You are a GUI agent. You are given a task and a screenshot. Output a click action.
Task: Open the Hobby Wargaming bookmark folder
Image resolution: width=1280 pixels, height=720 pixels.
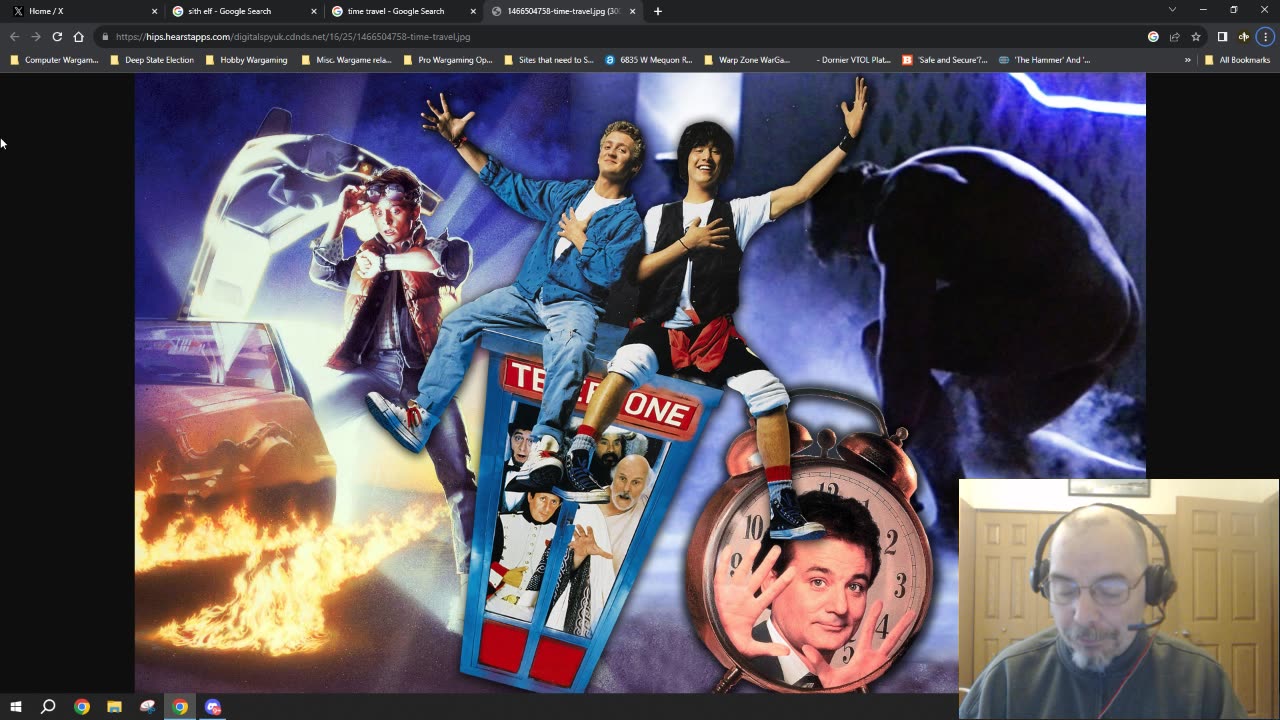[x=246, y=60]
